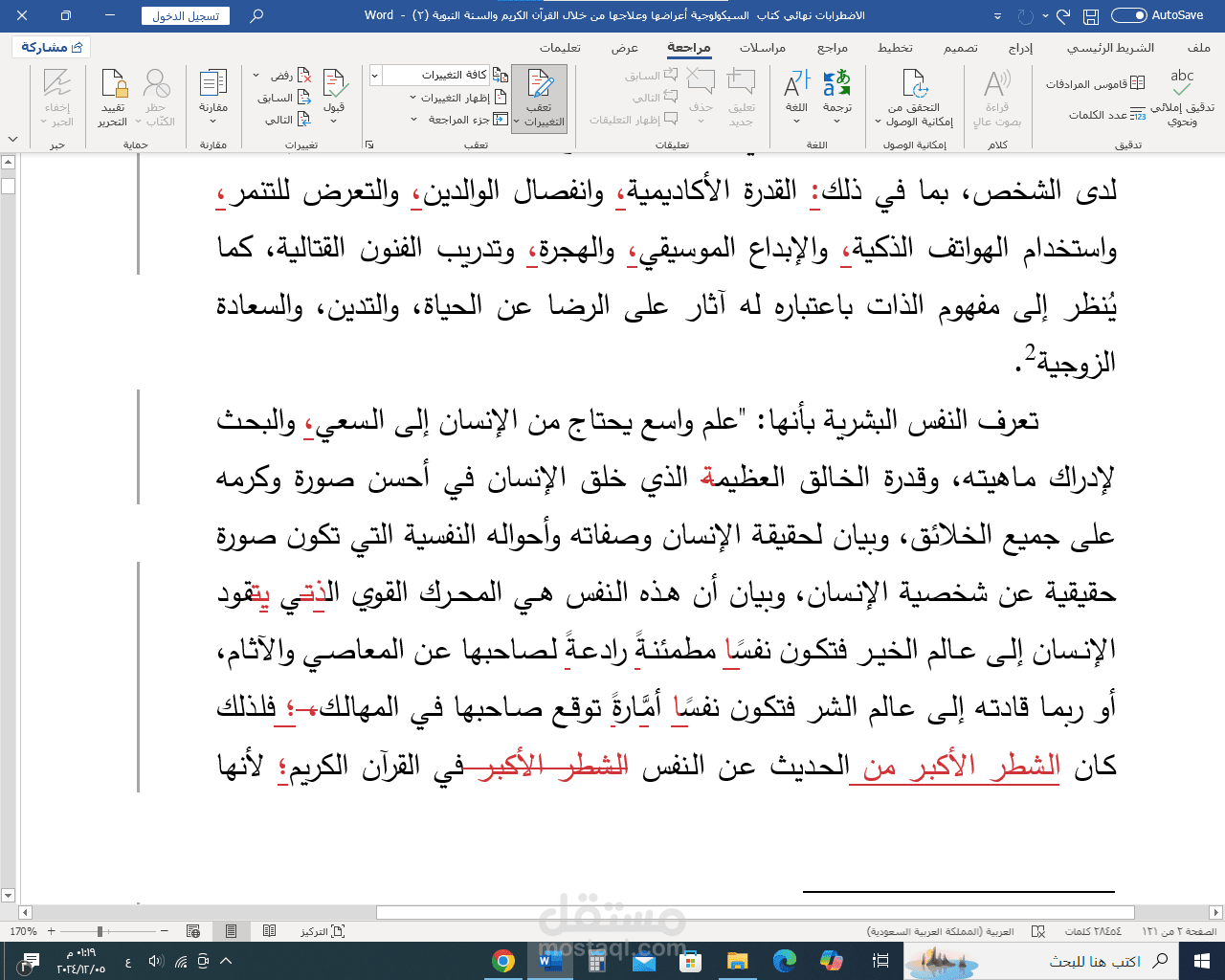Toggle the AutoSave switch
The image size is (1225, 980).
(1128, 15)
